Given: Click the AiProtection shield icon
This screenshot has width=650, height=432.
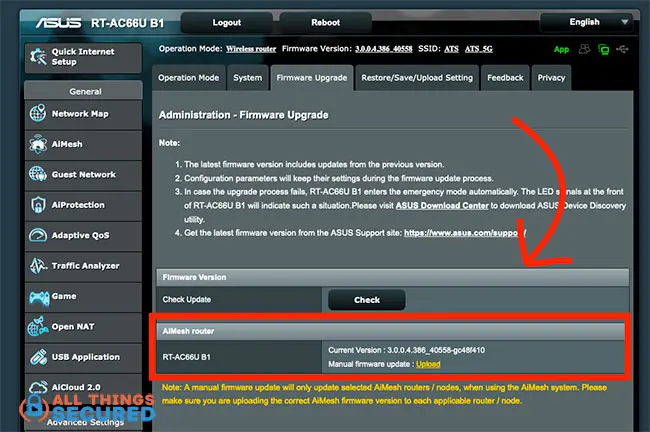Looking at the screenshot, I should [x=38, y=204].
